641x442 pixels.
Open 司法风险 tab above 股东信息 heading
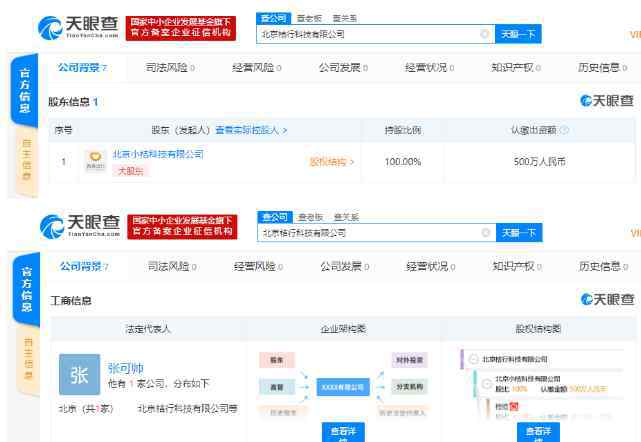(x=170, y=67)
